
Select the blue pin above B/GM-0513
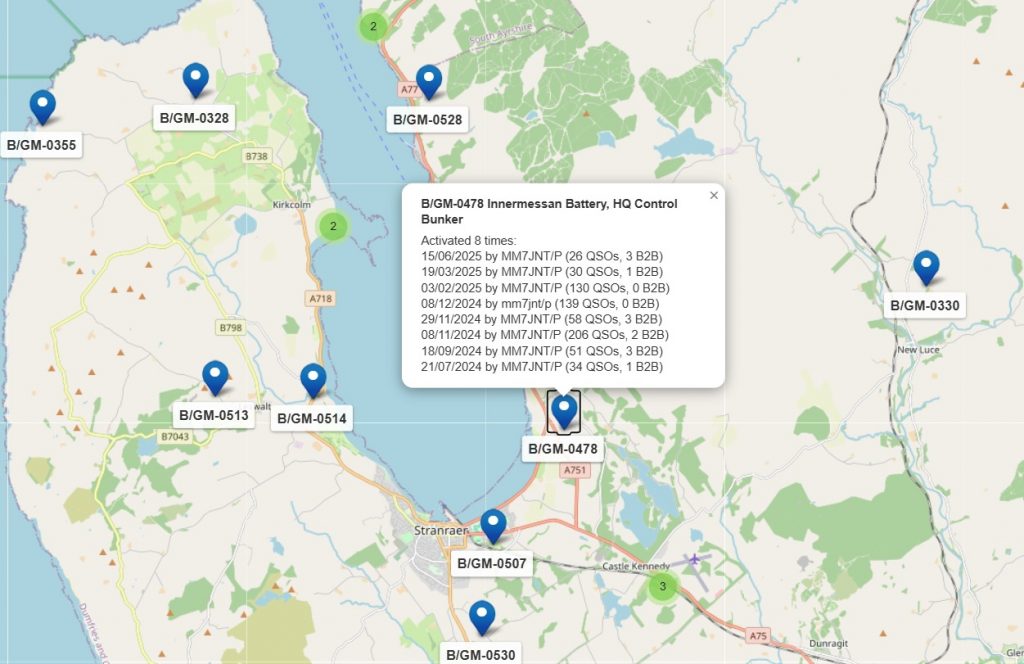tap(215, 377)
